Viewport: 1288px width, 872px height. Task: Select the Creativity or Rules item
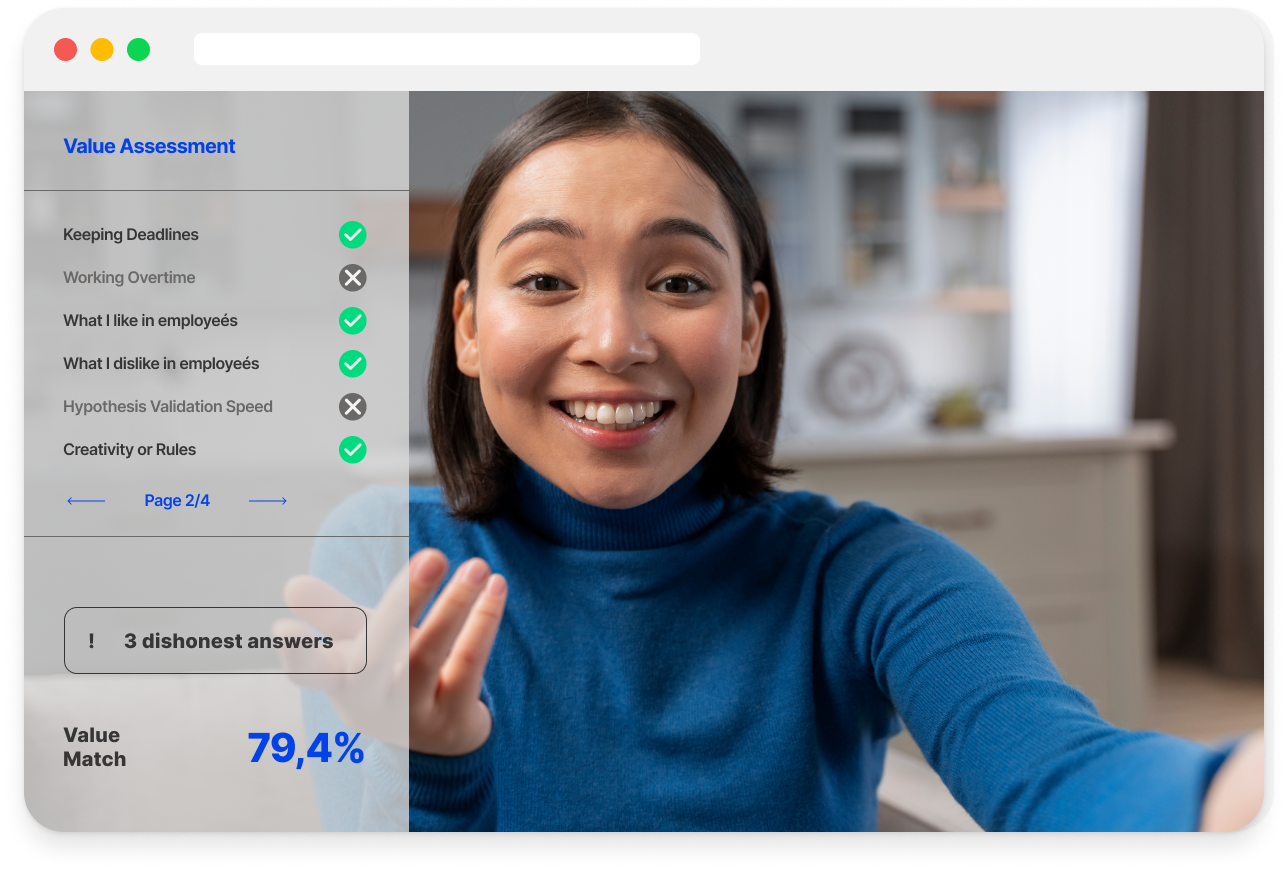click(x=130, y=450)
